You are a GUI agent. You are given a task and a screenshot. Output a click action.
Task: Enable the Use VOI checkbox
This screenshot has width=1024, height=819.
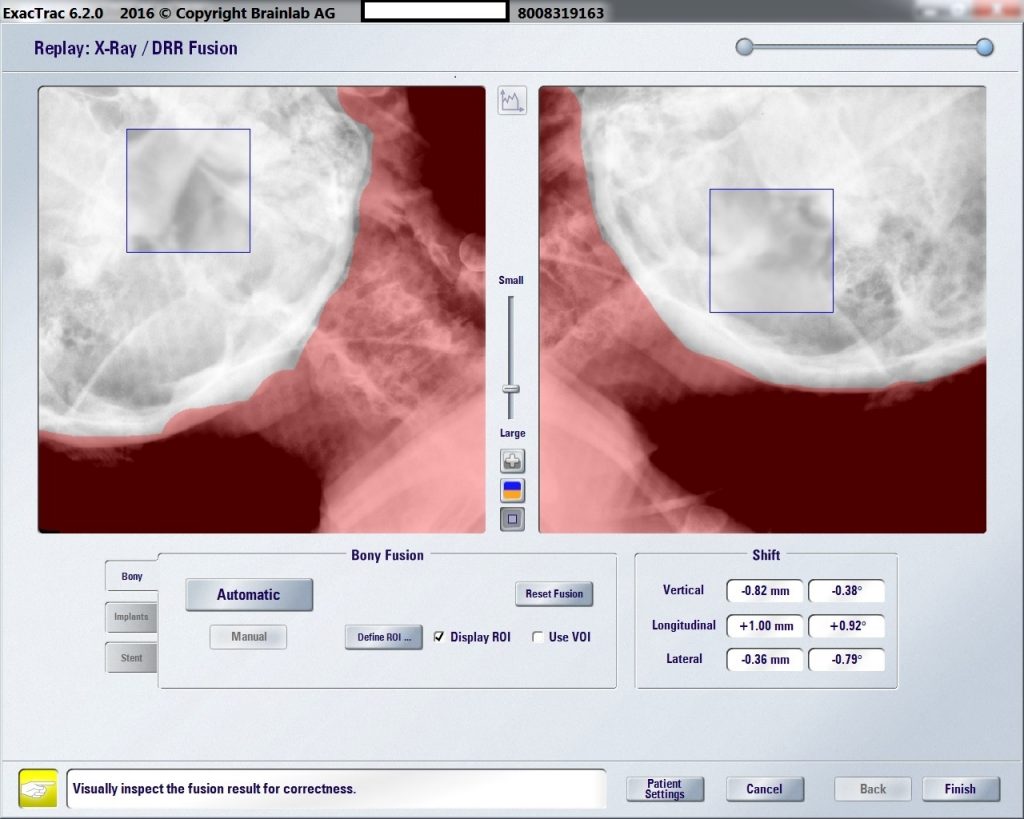click(x=538, y=637)
